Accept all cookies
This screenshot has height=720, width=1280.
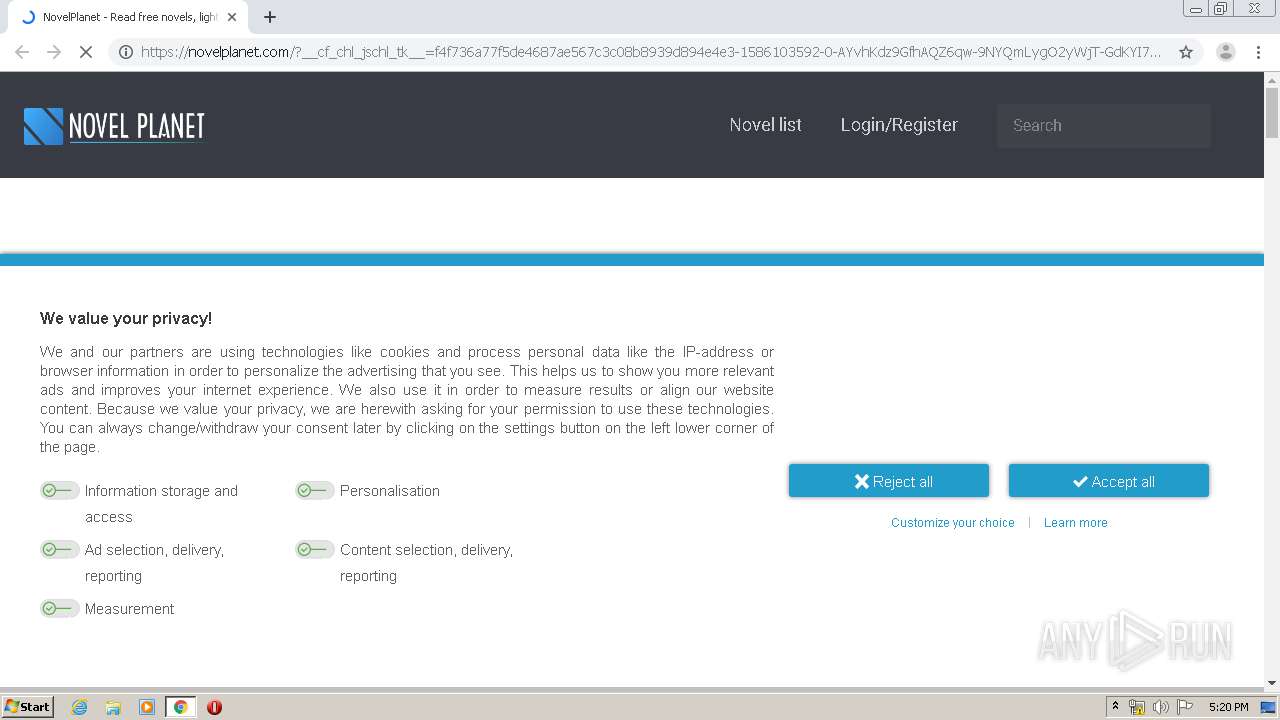(x=1109, y=481)
